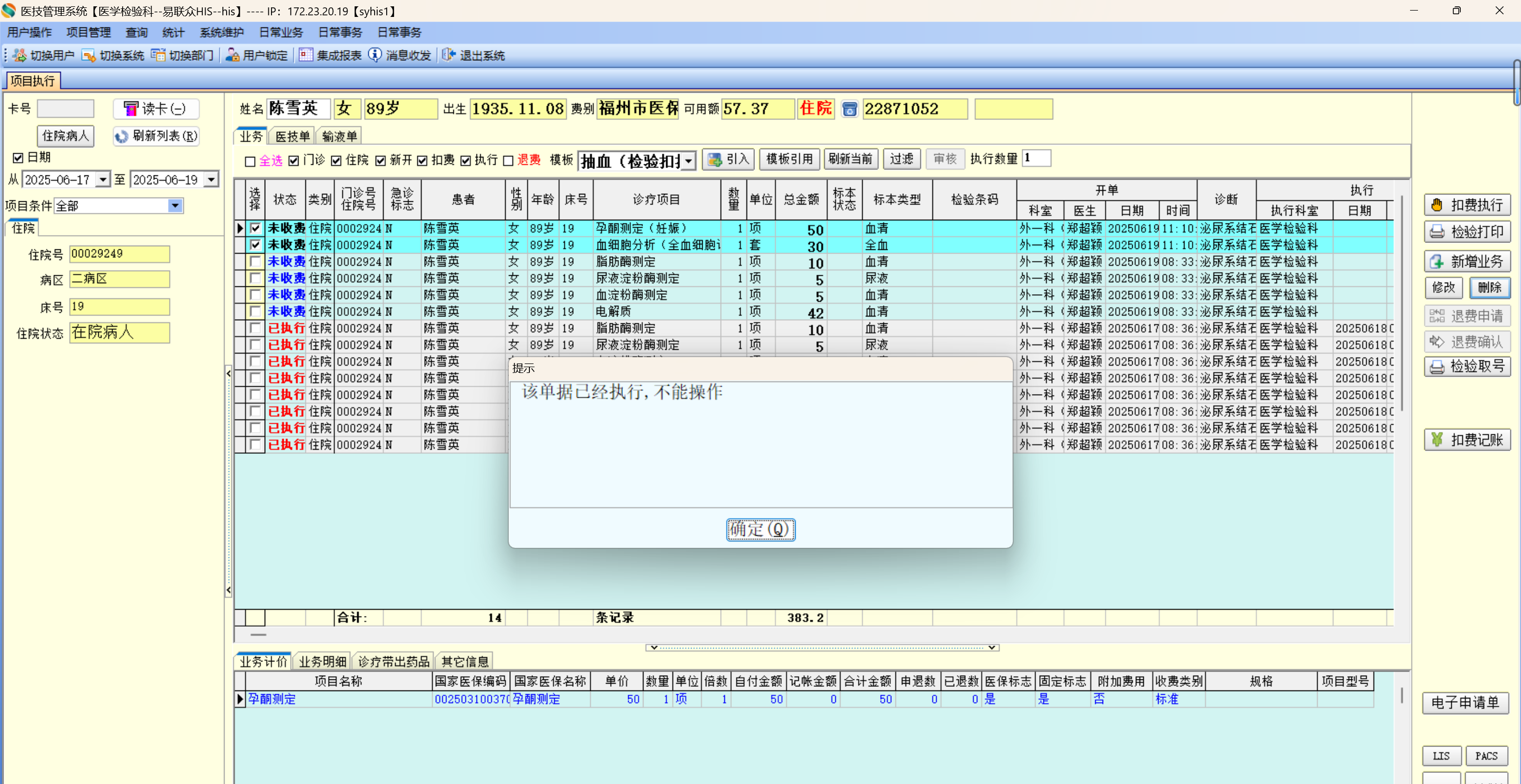Image resolution: width=1521 pixels, height=784 pixels.
Task: Switch to the 业务明细 tab
Action: (322, 662)
